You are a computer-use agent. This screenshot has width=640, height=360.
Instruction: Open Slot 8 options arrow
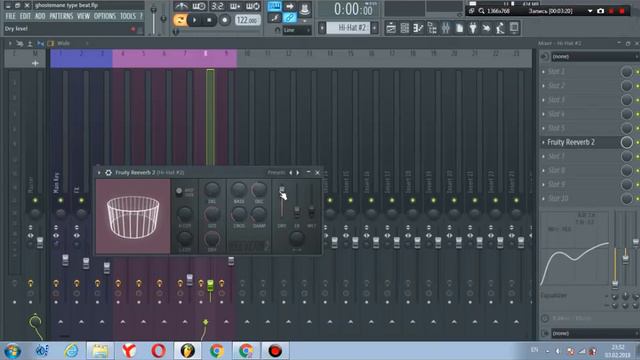point(543,171)
